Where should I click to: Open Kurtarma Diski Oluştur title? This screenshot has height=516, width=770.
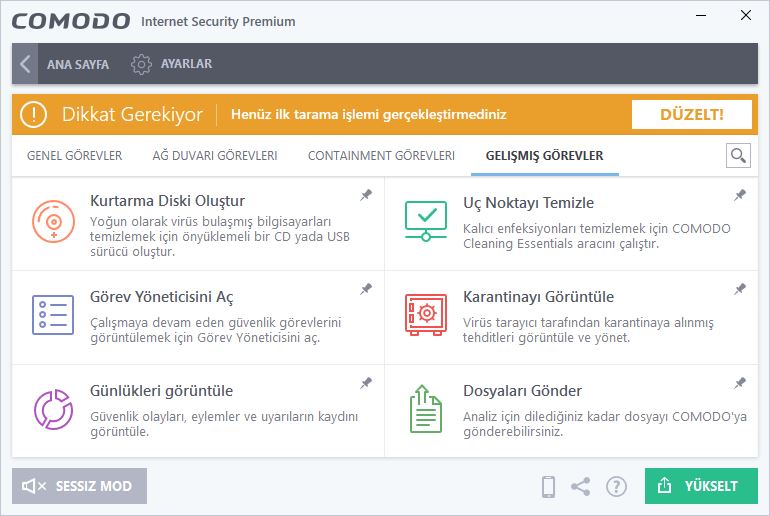pyautogui.click(x=167, y=201)
